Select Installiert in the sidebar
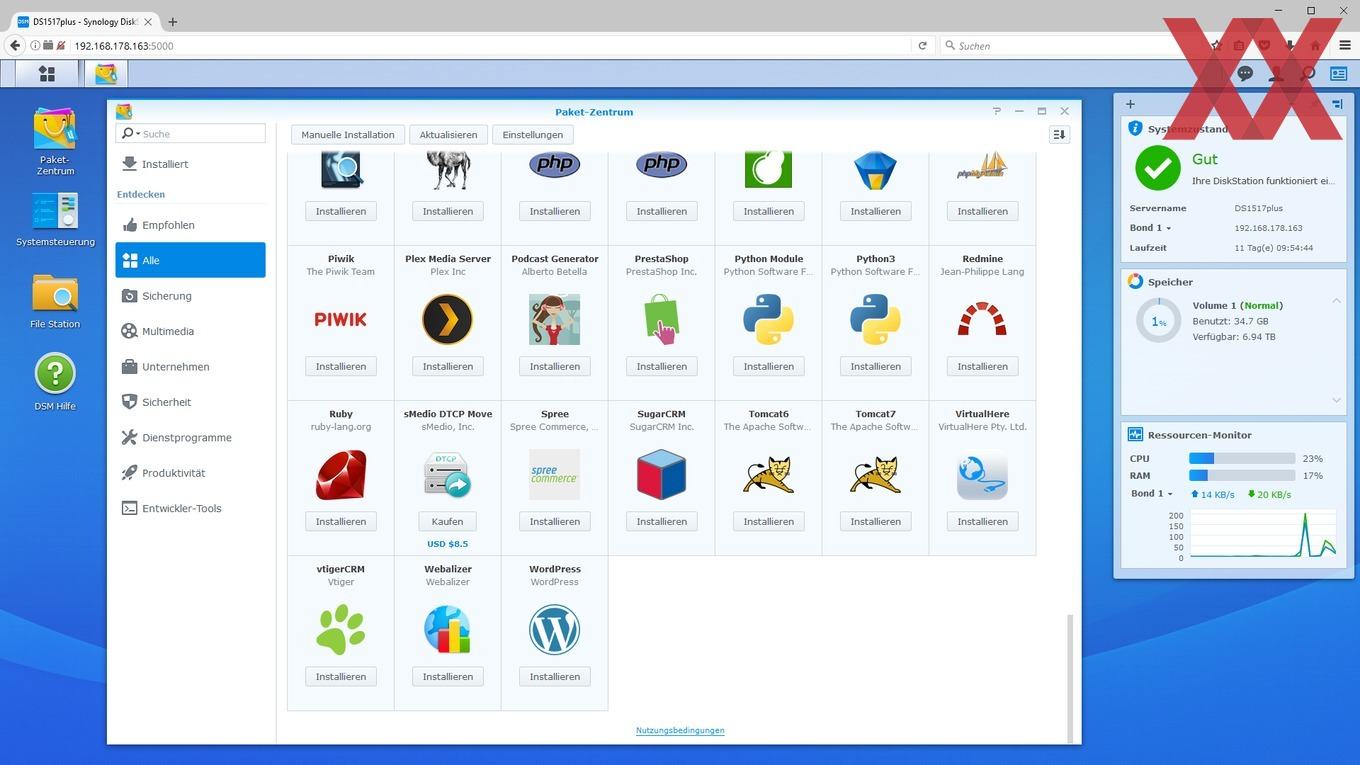Screen dimensions: 1360x765 [190, 164]
